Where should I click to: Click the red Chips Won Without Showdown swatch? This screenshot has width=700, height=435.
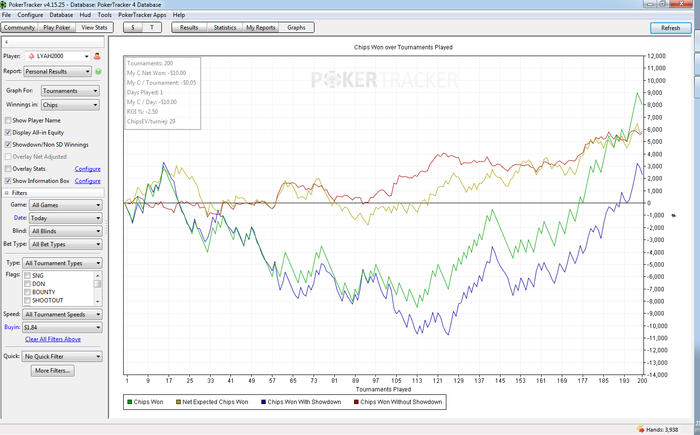point(356,402)
